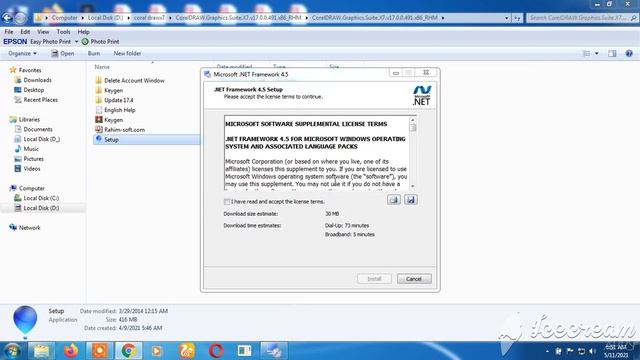Click the Explorer back navigation arrow

(x=7, y=18)
